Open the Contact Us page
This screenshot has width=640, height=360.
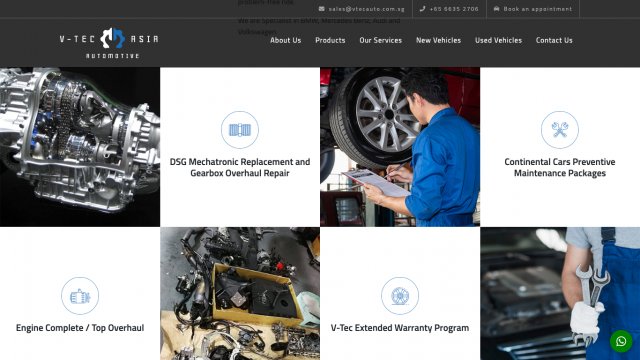554,40
